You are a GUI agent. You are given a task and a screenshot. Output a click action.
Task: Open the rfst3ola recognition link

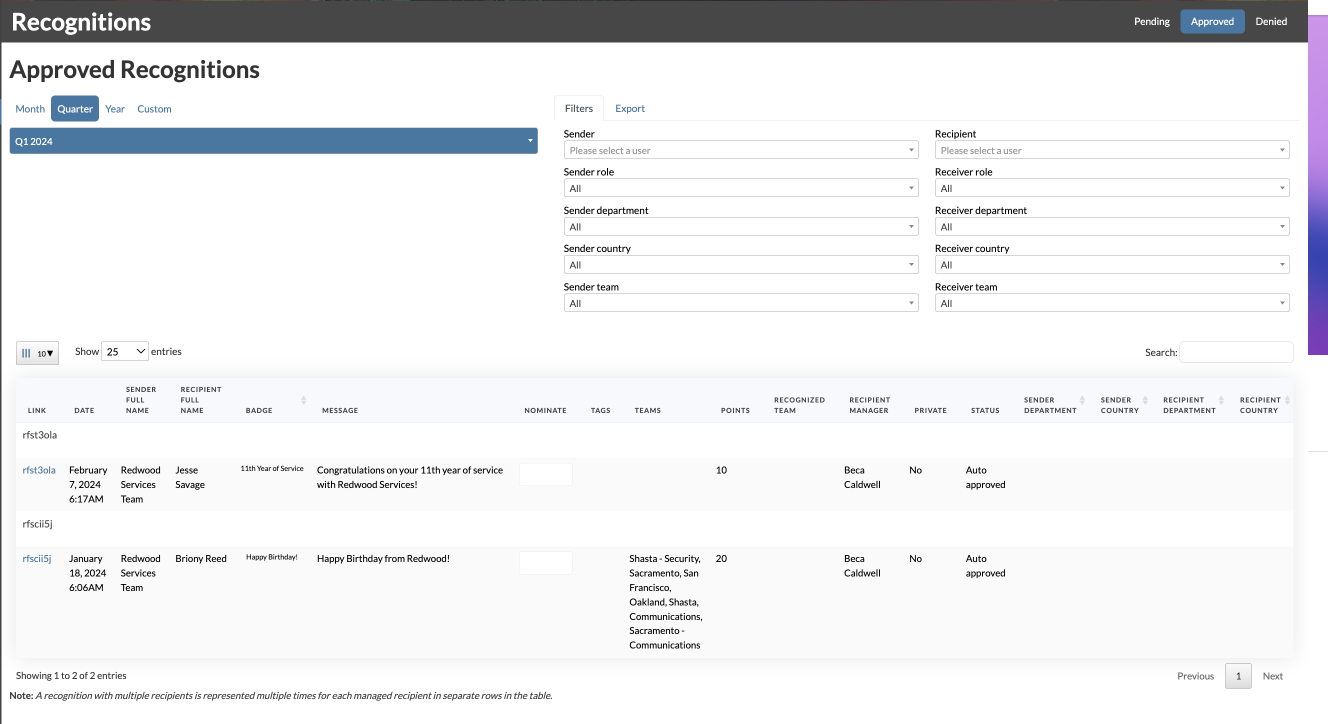pos(39,470)
